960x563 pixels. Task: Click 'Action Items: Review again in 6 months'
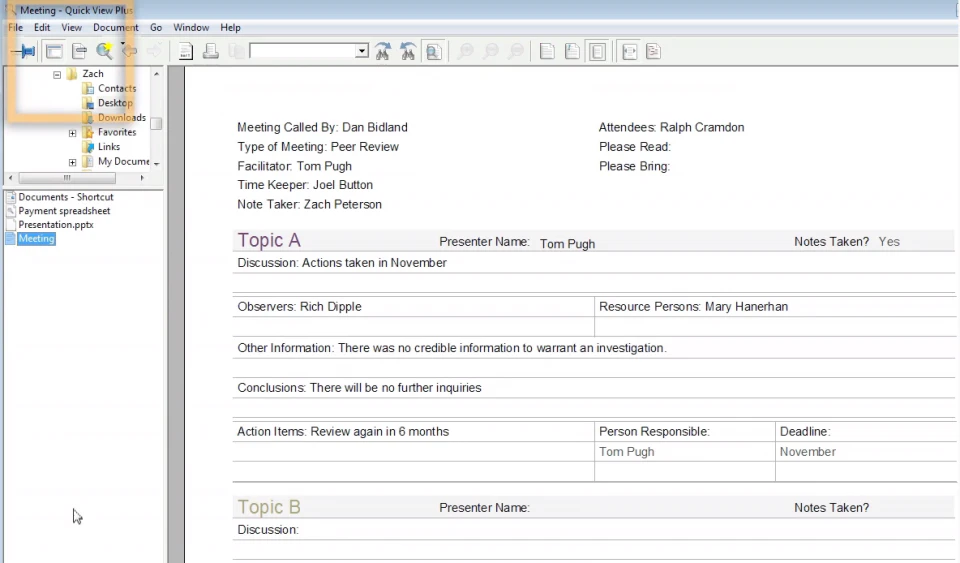(x=343, y=431)
